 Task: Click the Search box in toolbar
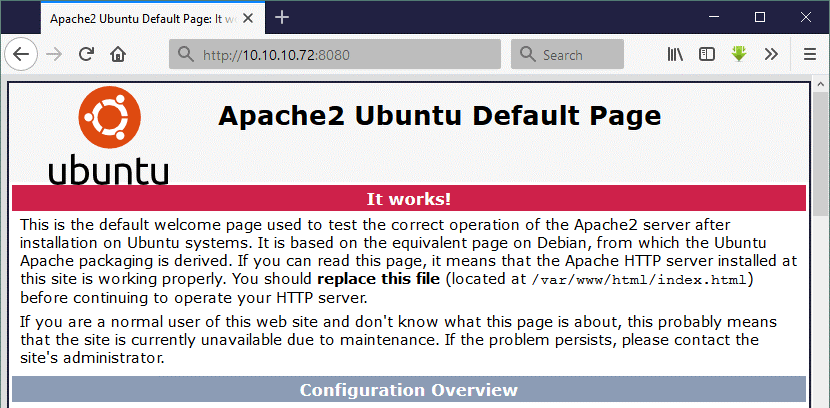(567, 54)
